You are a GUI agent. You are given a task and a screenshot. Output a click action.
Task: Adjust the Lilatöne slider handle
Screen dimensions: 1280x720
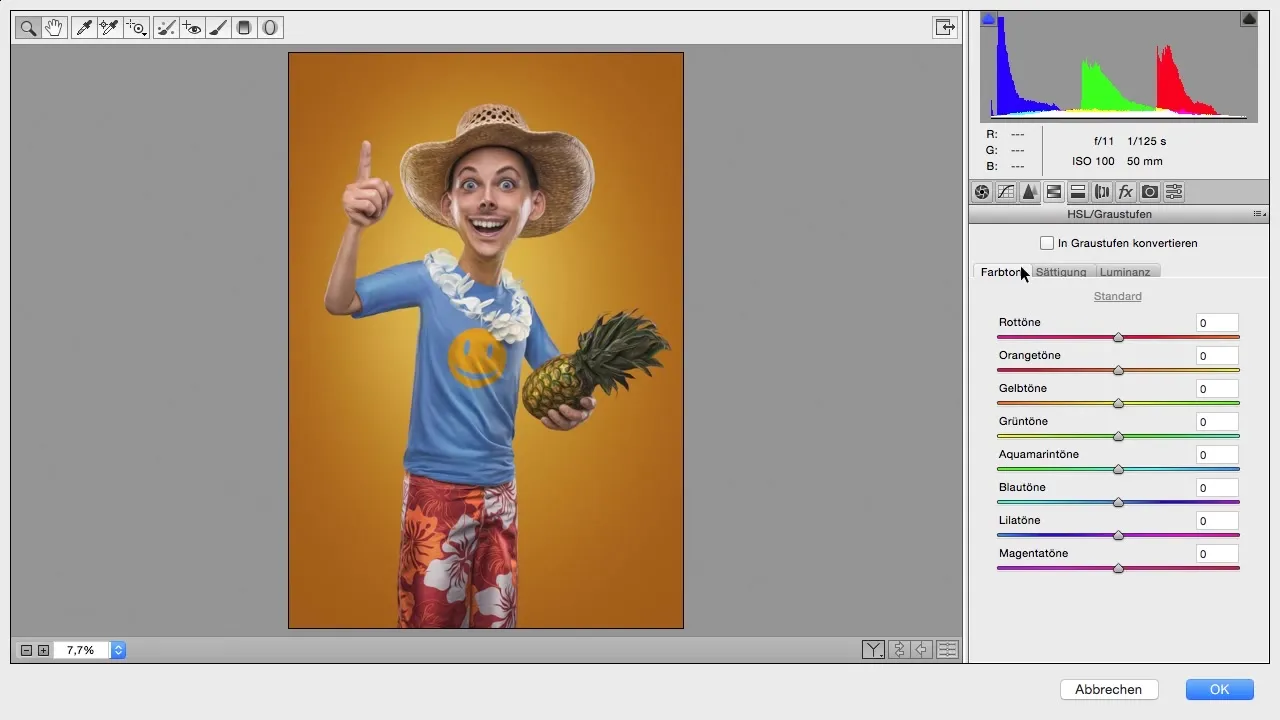(1119, 536)
